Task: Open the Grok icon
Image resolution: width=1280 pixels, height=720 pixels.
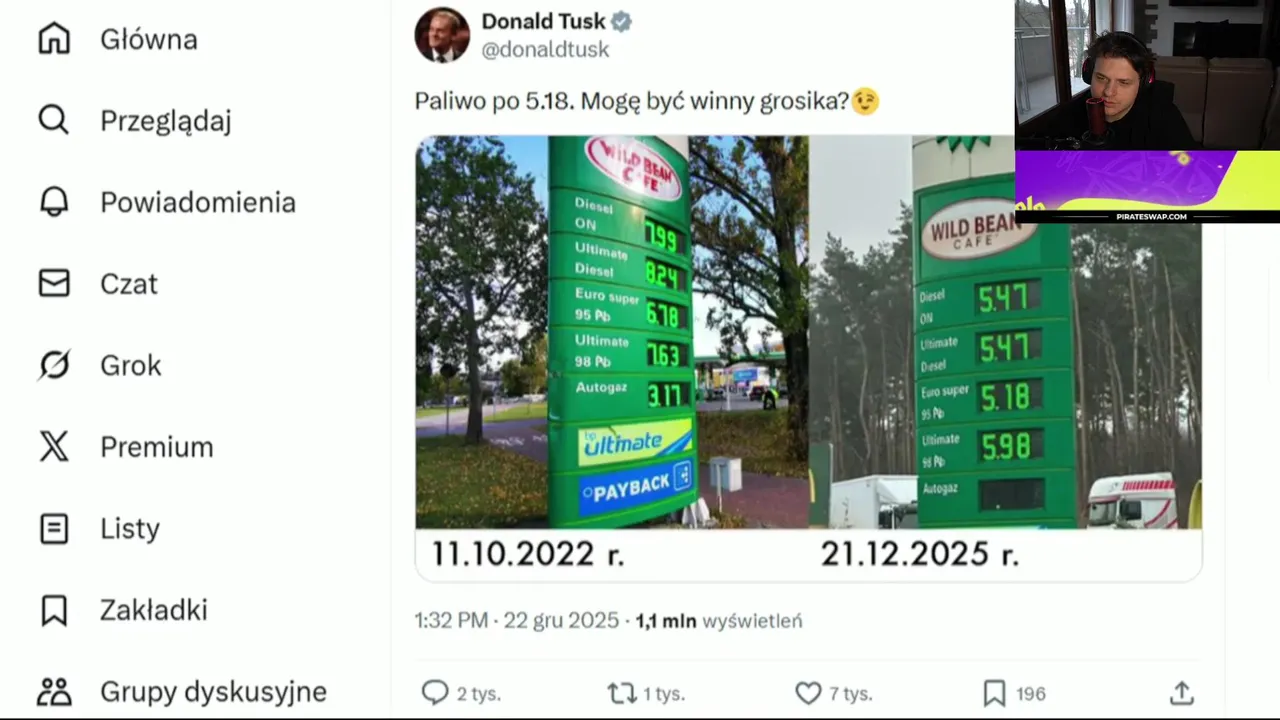Action: pos(54,365)
